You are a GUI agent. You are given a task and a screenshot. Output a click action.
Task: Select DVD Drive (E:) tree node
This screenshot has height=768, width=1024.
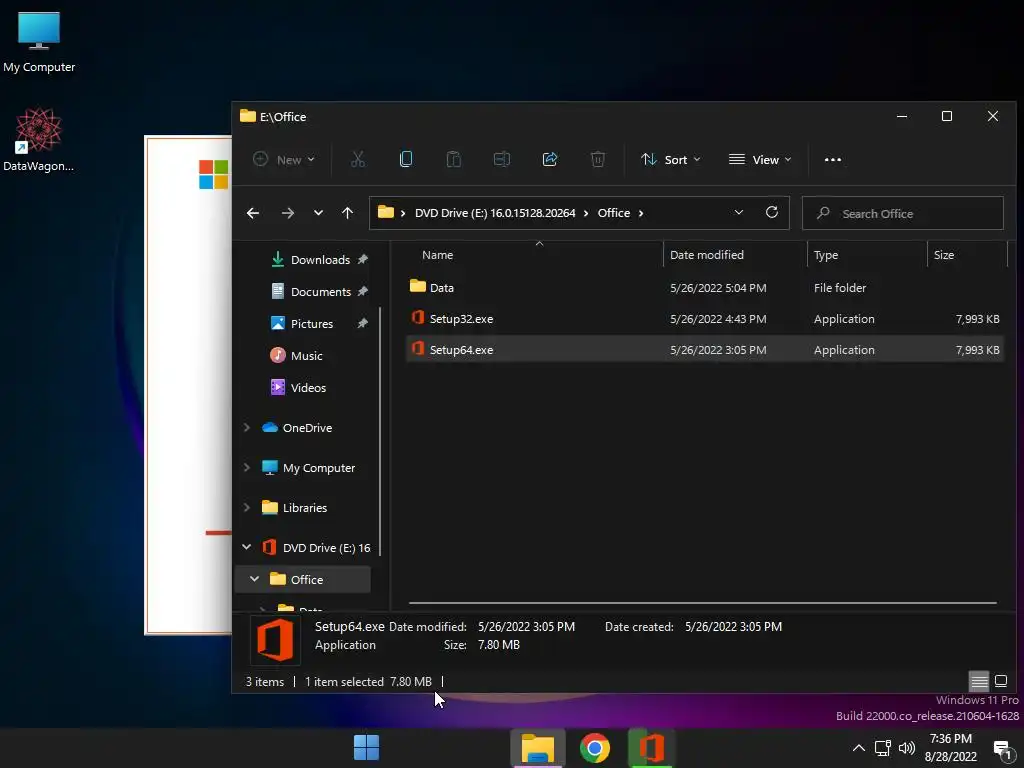[x=326, y=547]
